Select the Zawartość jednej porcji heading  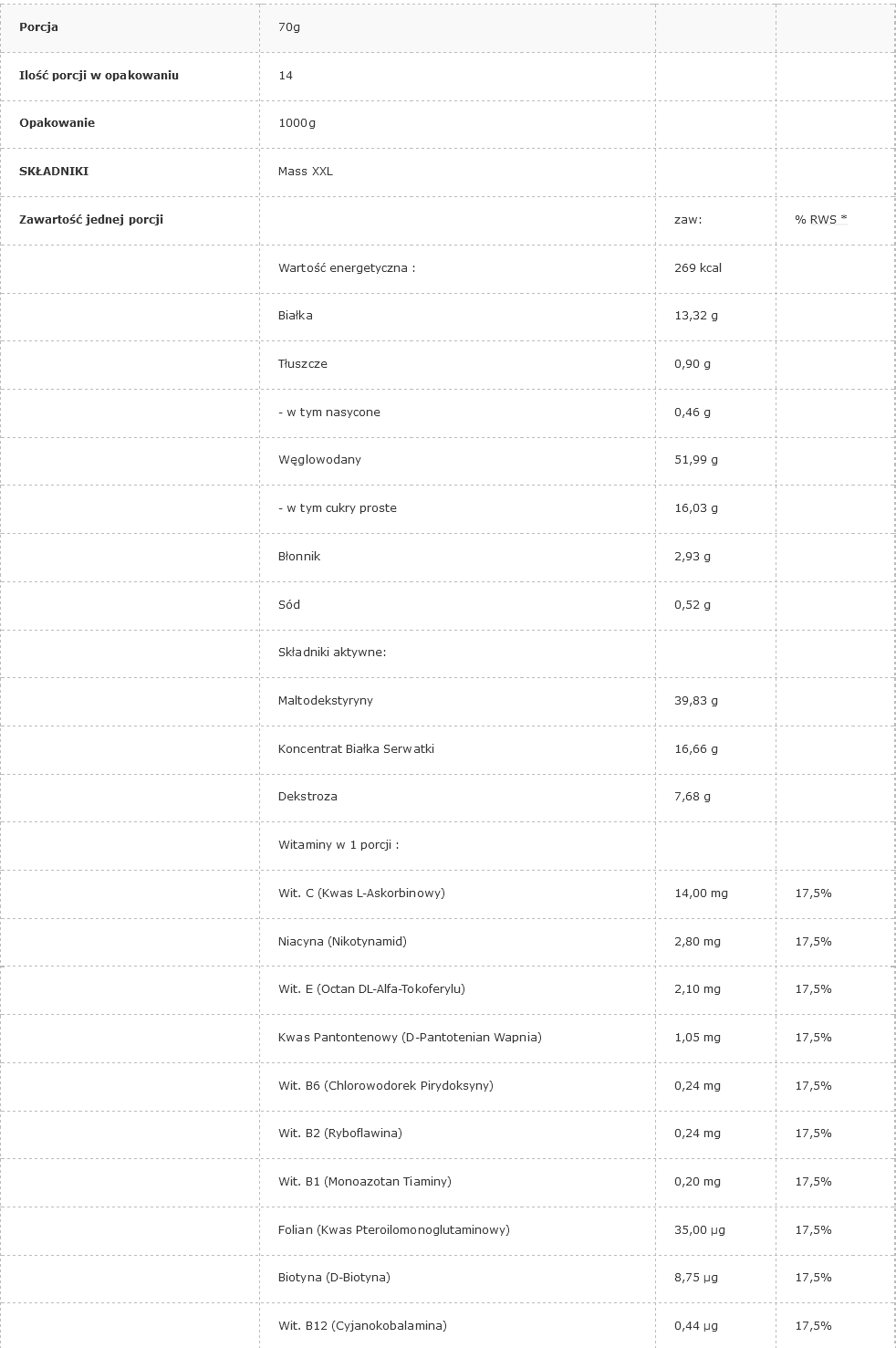pos(91,220)
